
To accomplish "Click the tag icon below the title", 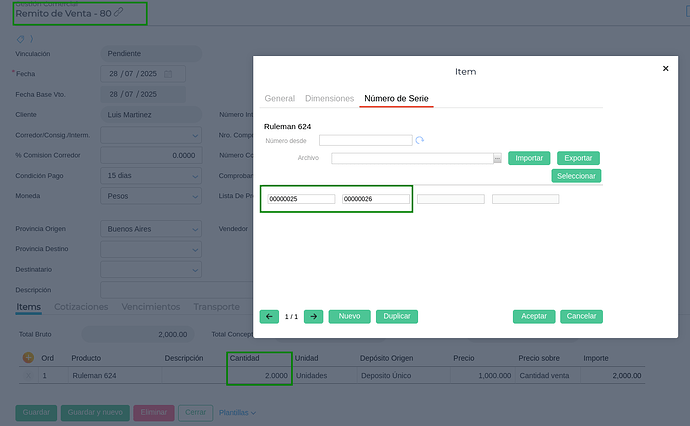I will click(21, 39).
